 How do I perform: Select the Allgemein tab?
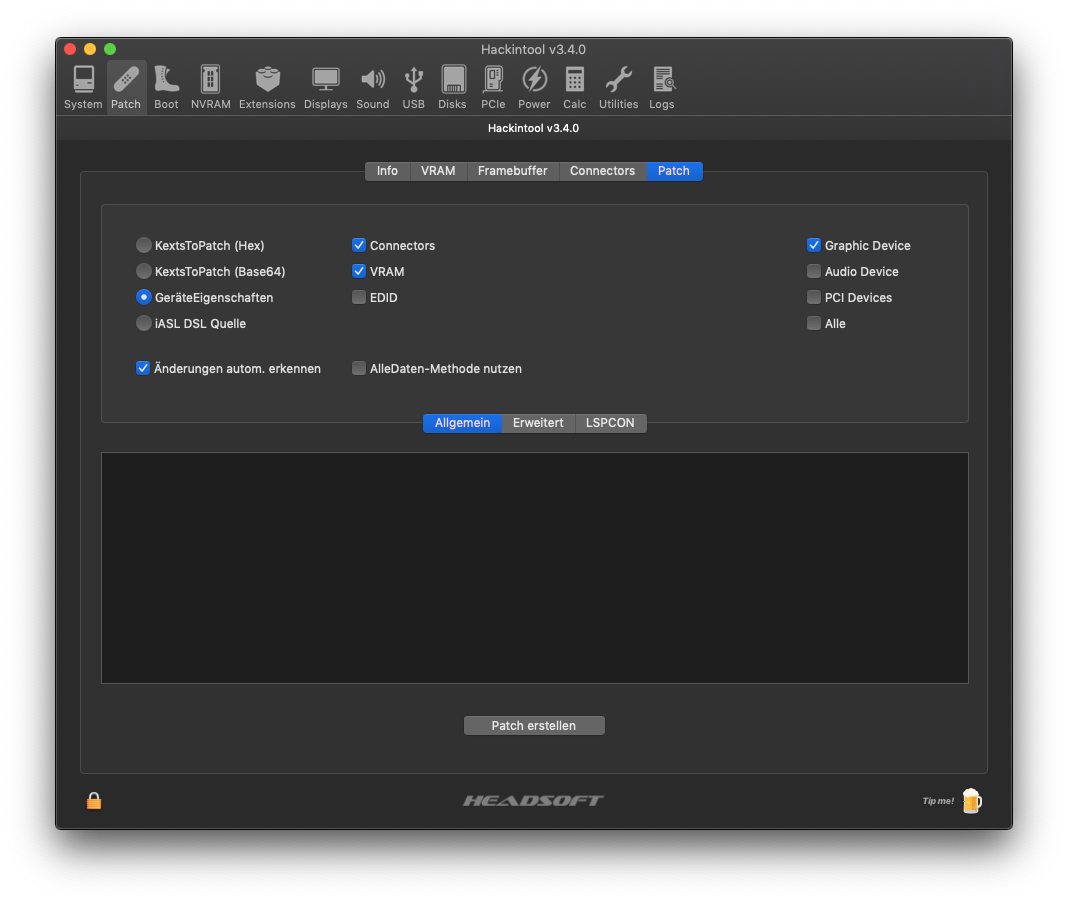[462, 423]
